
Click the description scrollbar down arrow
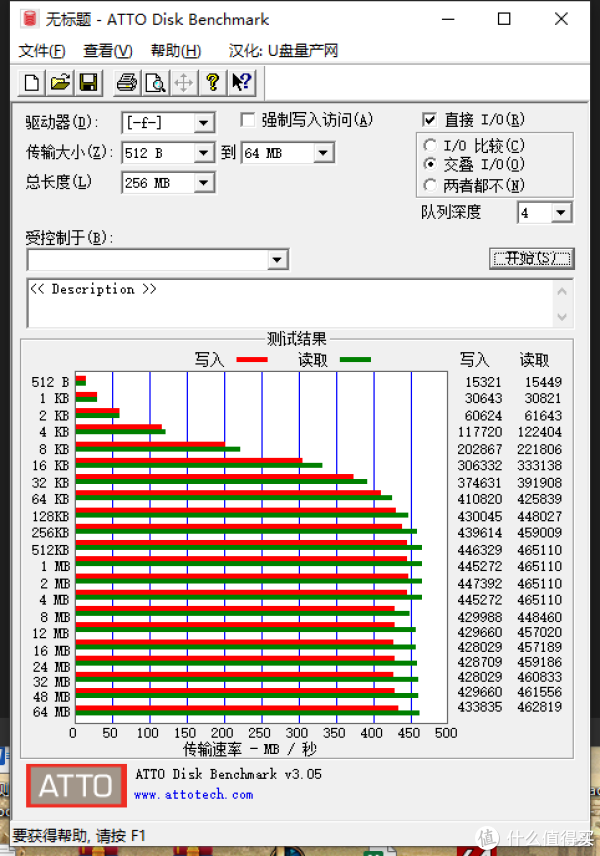click(562, 317)
